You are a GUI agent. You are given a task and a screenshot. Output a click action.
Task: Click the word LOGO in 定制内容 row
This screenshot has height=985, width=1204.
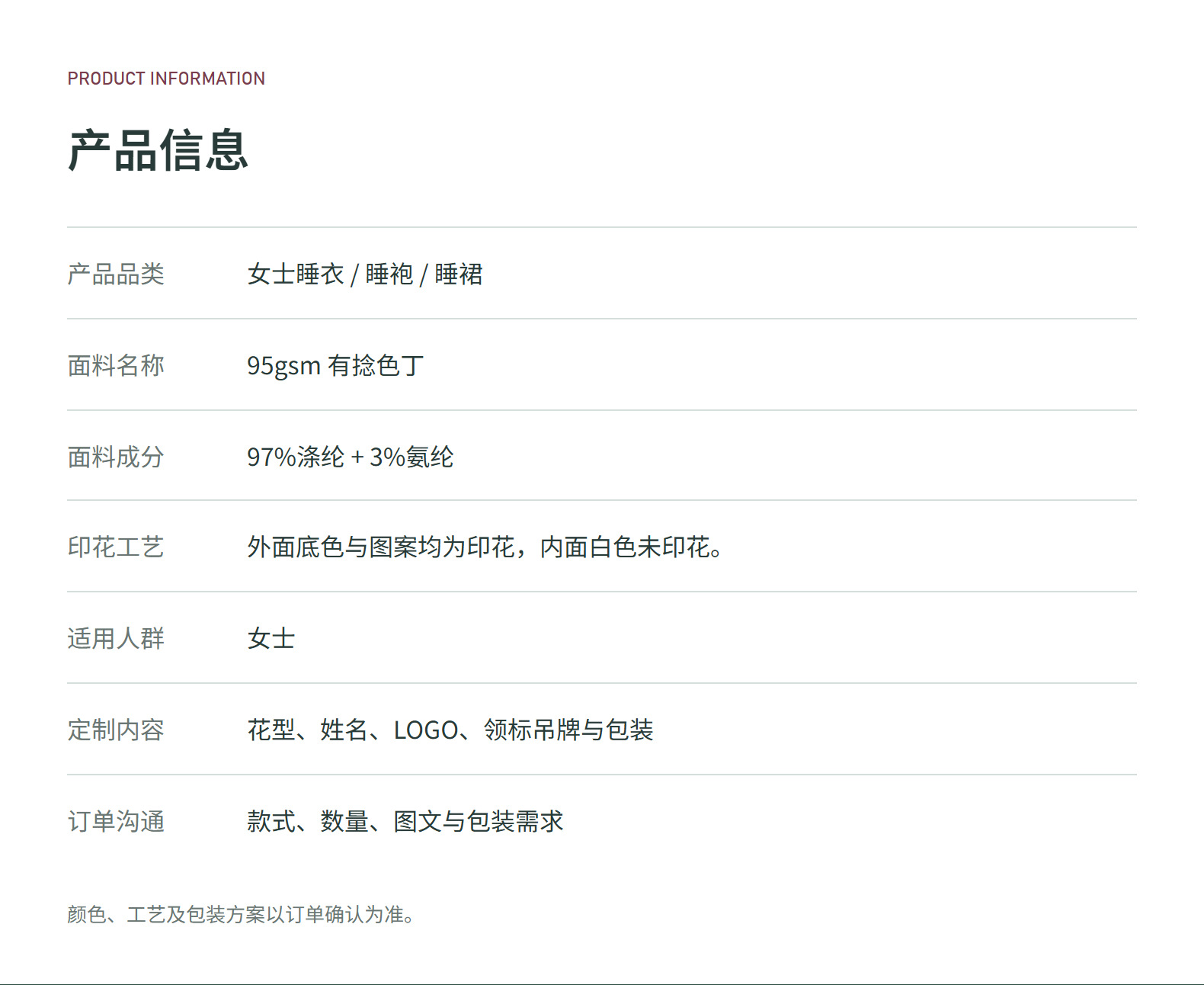(426, 730)
